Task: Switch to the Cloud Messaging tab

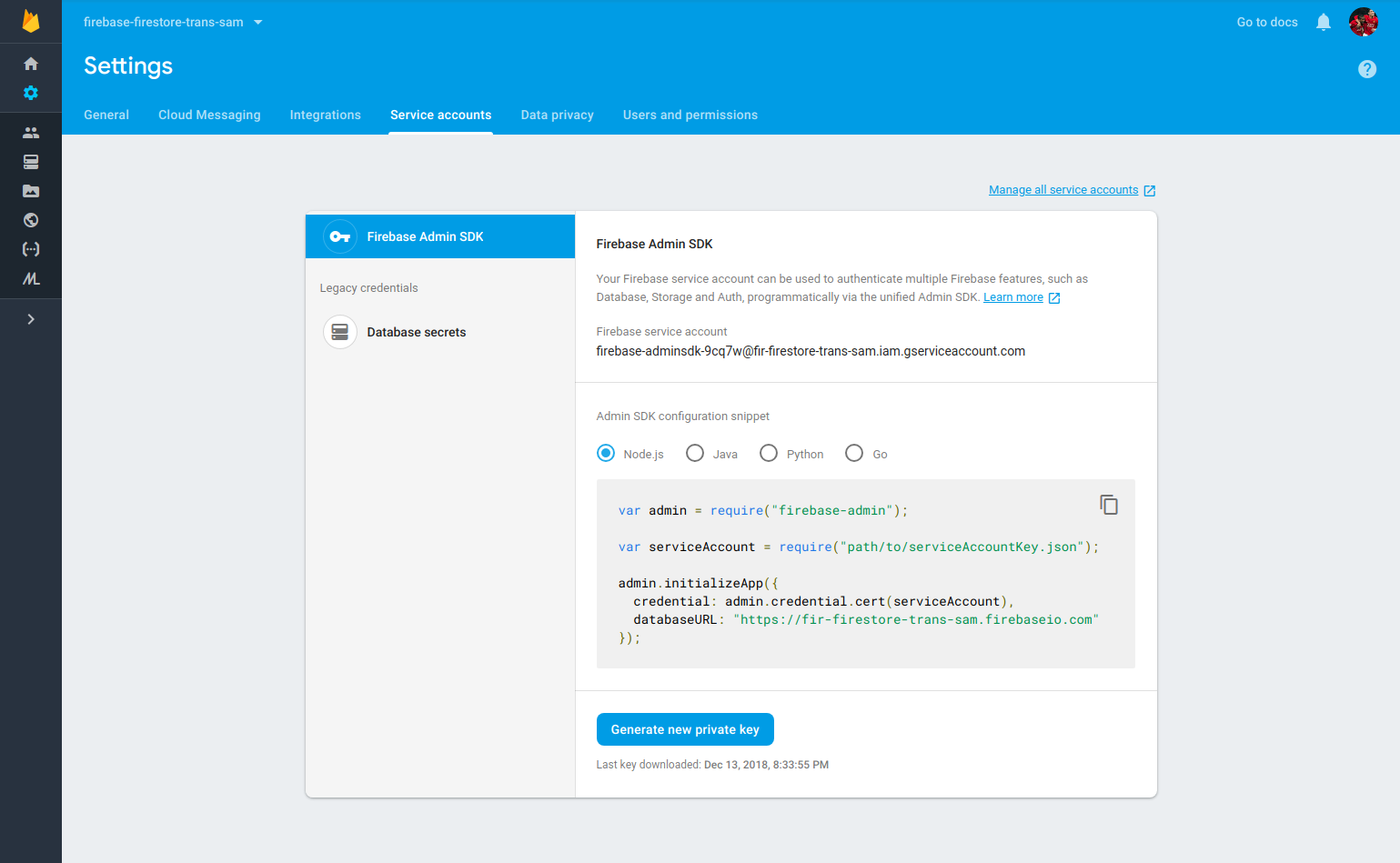Action: tap(209, 115)
